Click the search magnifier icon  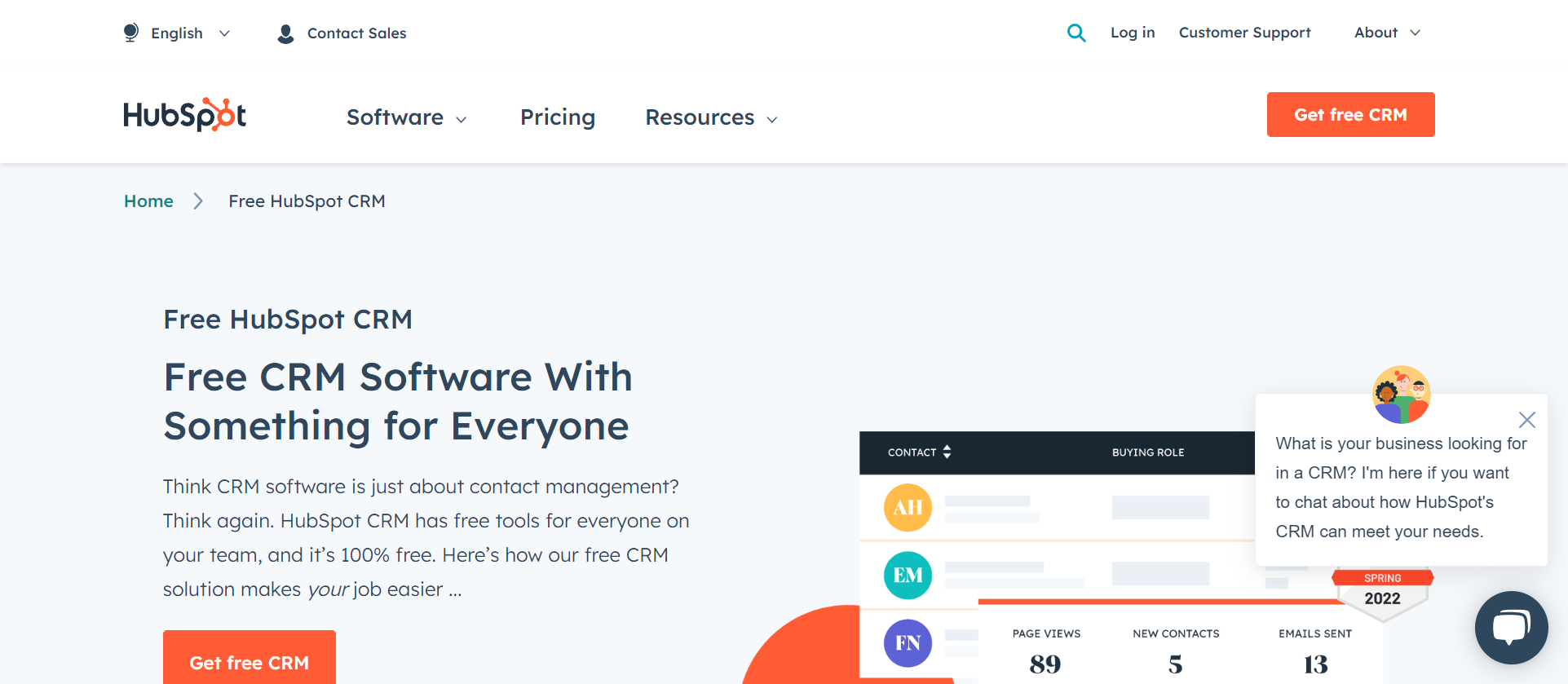1076,33
